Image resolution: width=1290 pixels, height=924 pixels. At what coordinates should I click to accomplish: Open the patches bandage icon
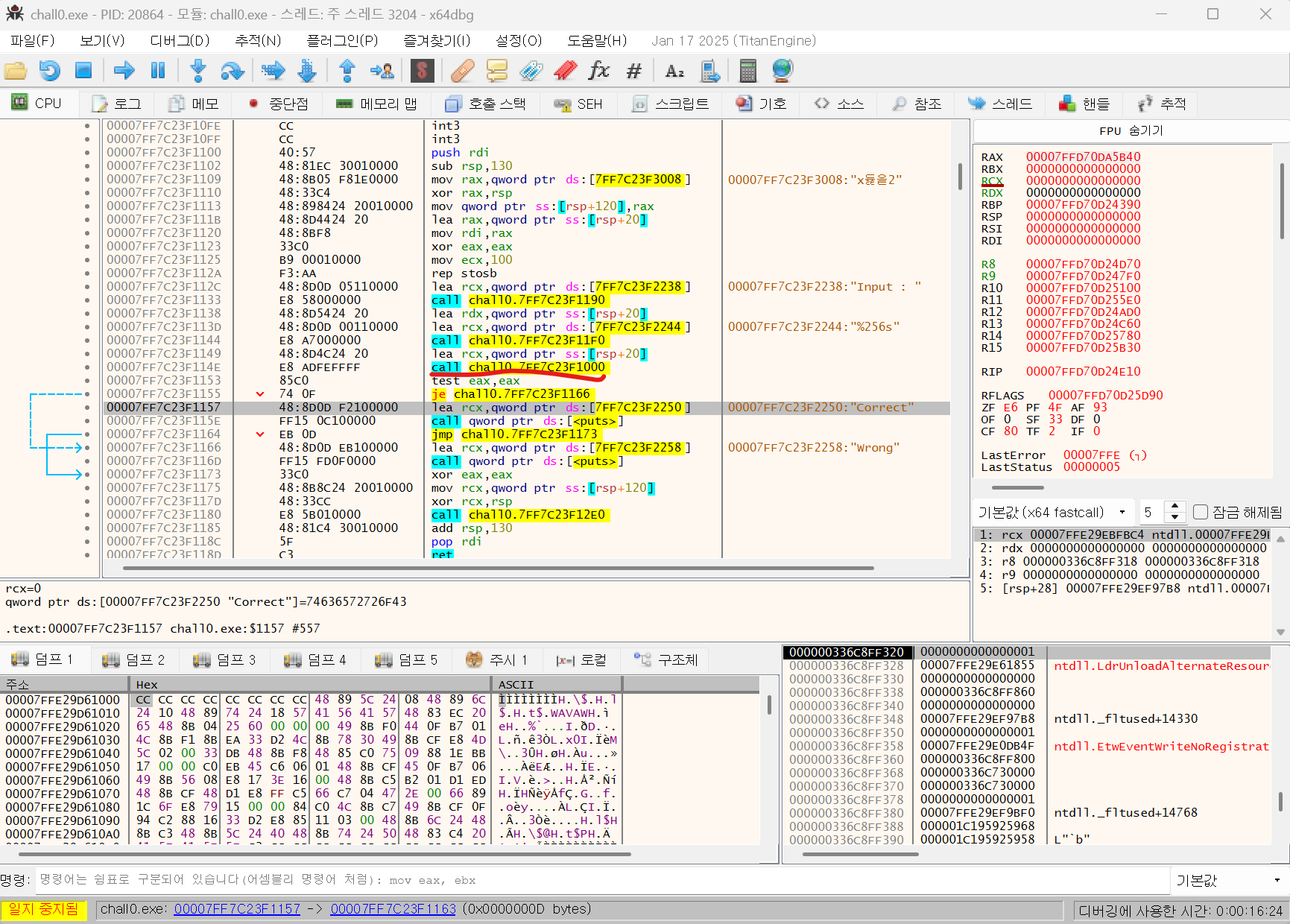pos(462,71)
